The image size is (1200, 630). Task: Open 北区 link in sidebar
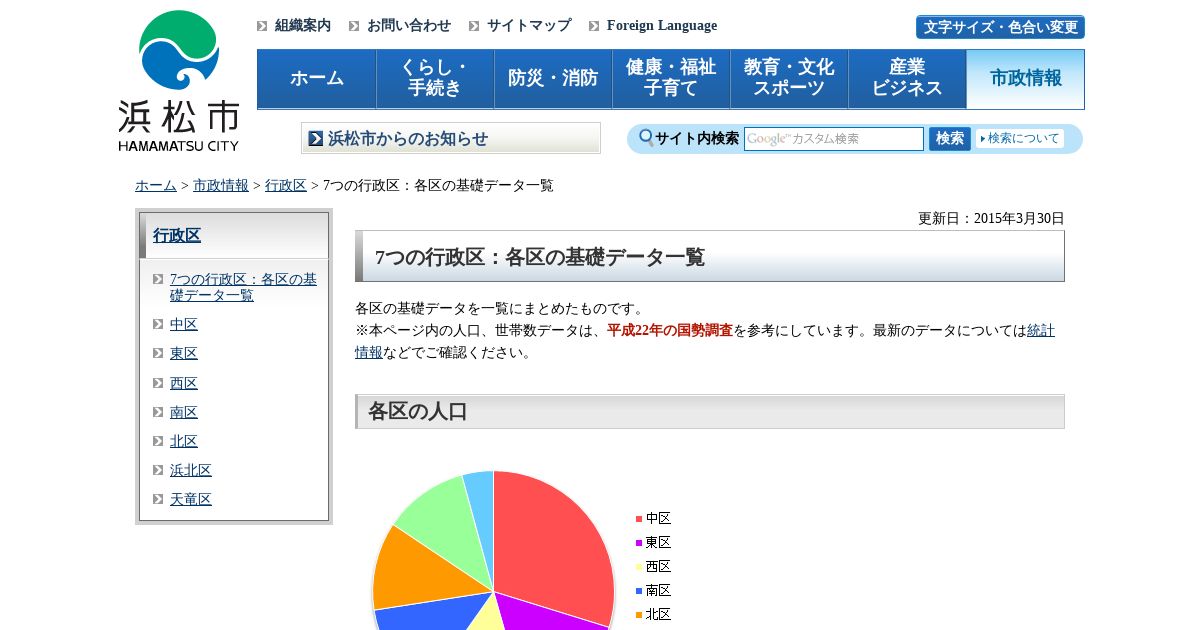point(184,441)
